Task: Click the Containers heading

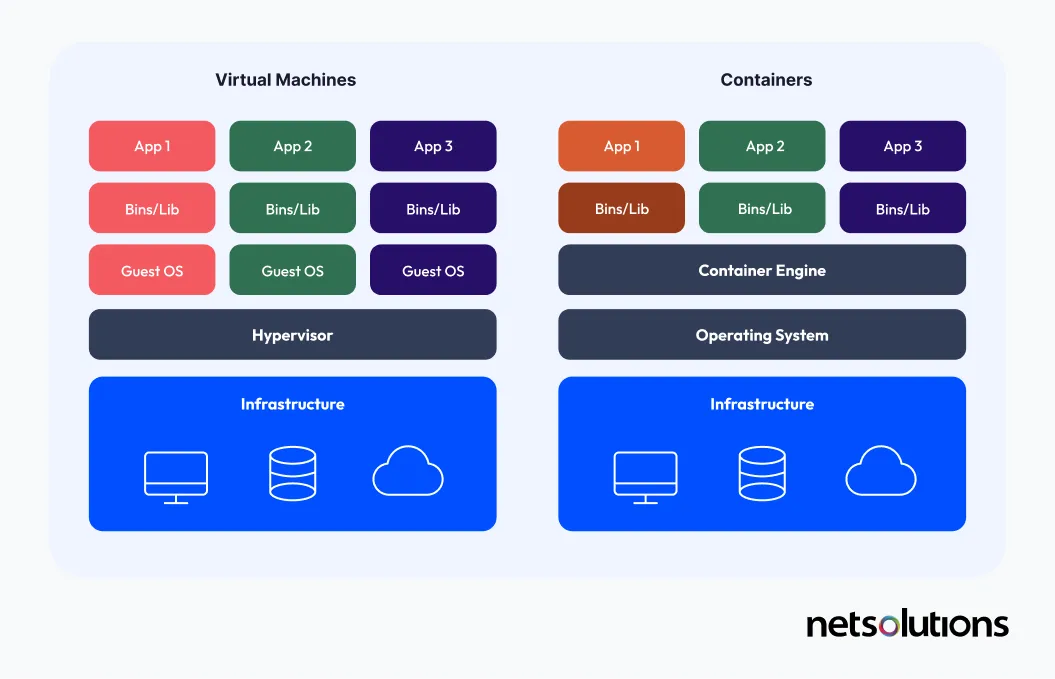Action: click(x=766, y=79)
